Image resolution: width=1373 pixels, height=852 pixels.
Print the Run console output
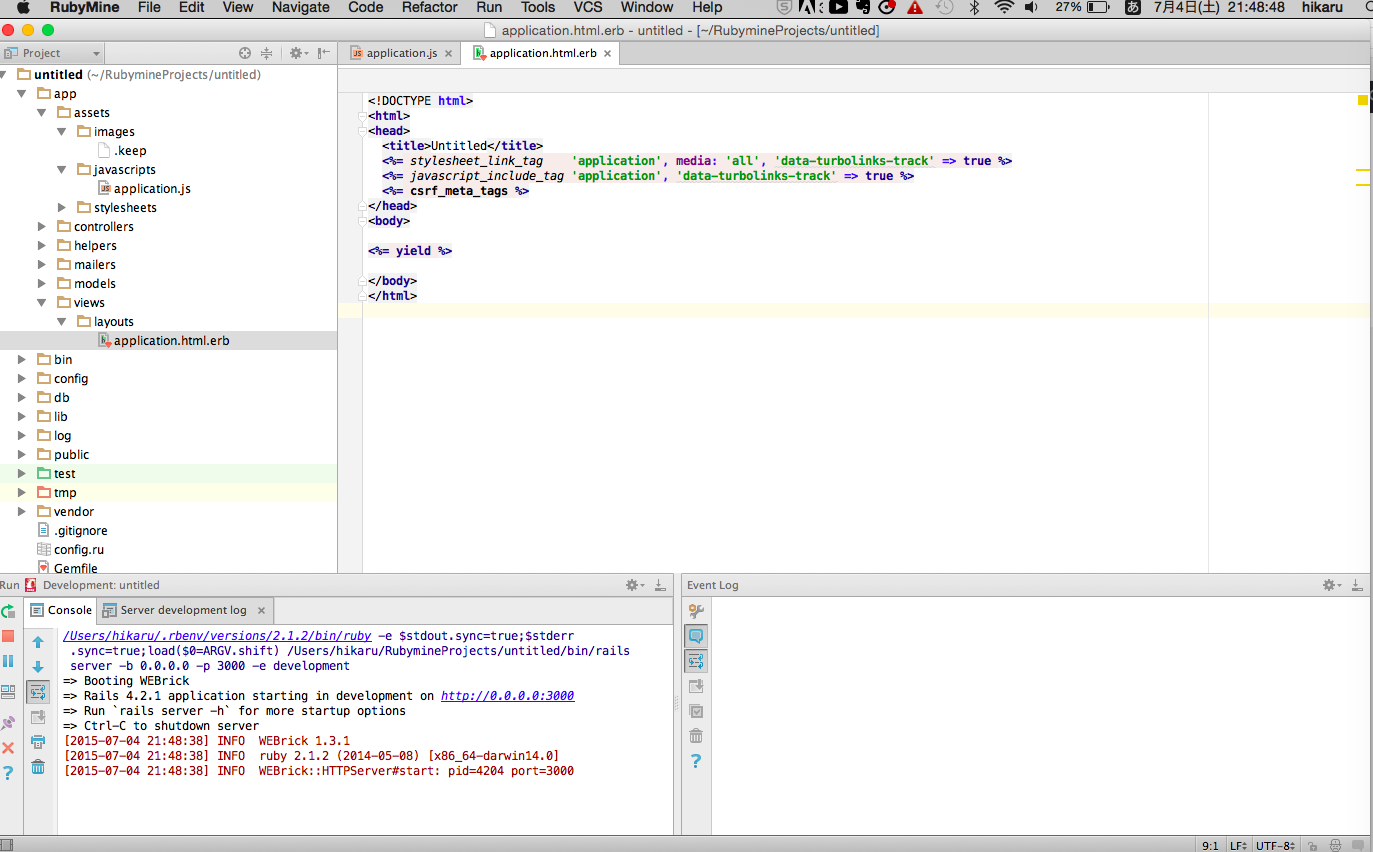(x=38, y=742)
